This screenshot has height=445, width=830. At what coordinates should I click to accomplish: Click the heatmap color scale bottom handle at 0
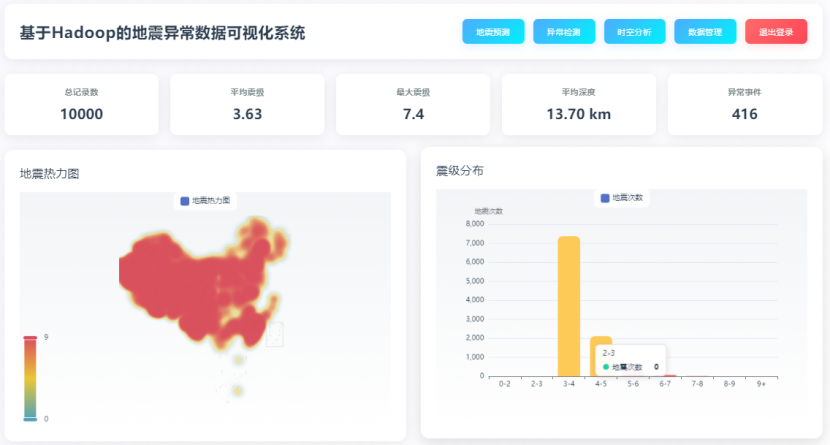30,419
